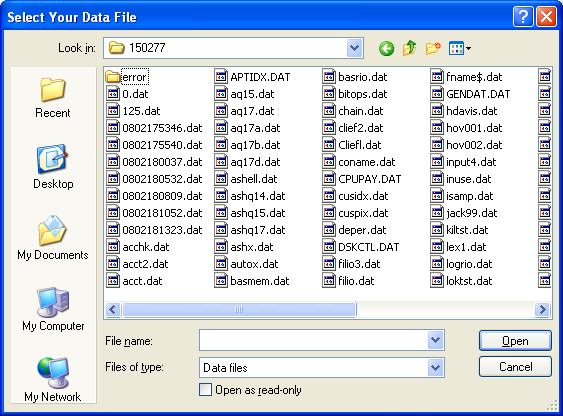Go up one folder level

tap(410, 48)
